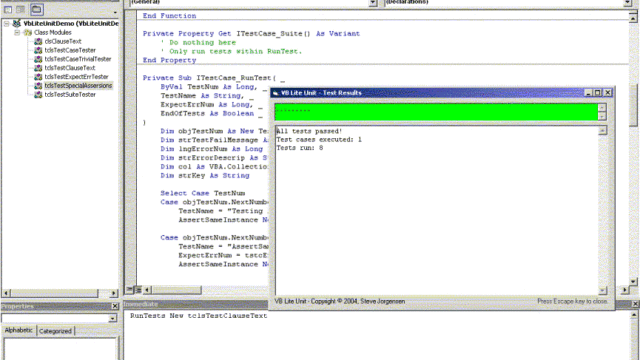Click the 'Press Escape key to close' hint
640x360 pixels.
(572, 301)
